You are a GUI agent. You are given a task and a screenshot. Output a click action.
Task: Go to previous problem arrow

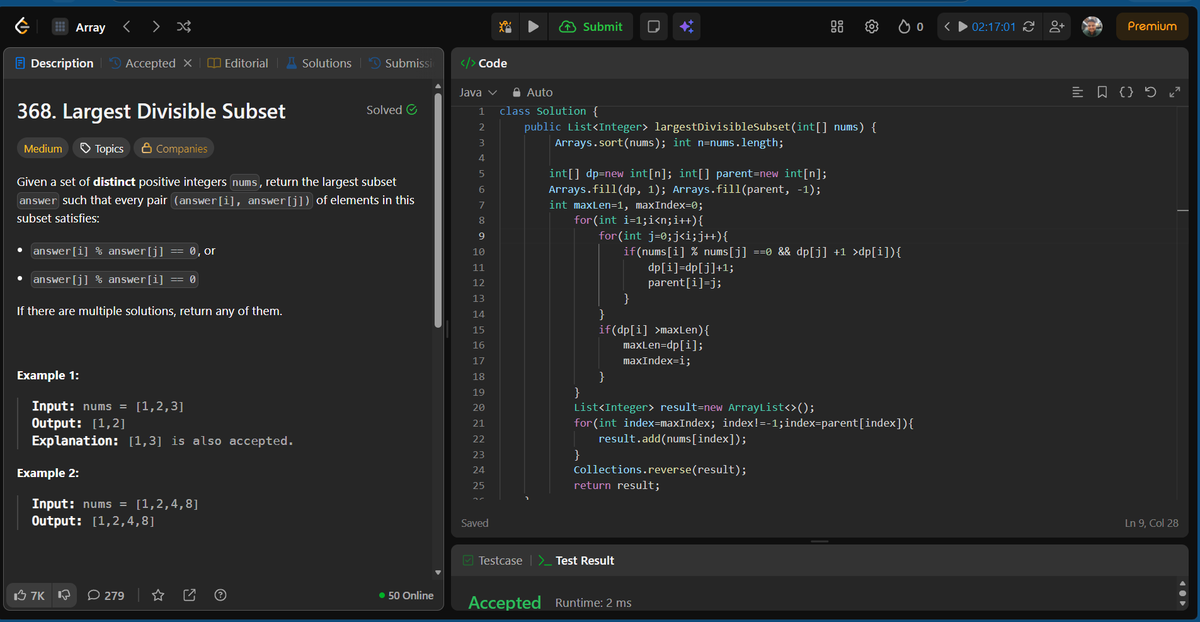coord(126,27)
